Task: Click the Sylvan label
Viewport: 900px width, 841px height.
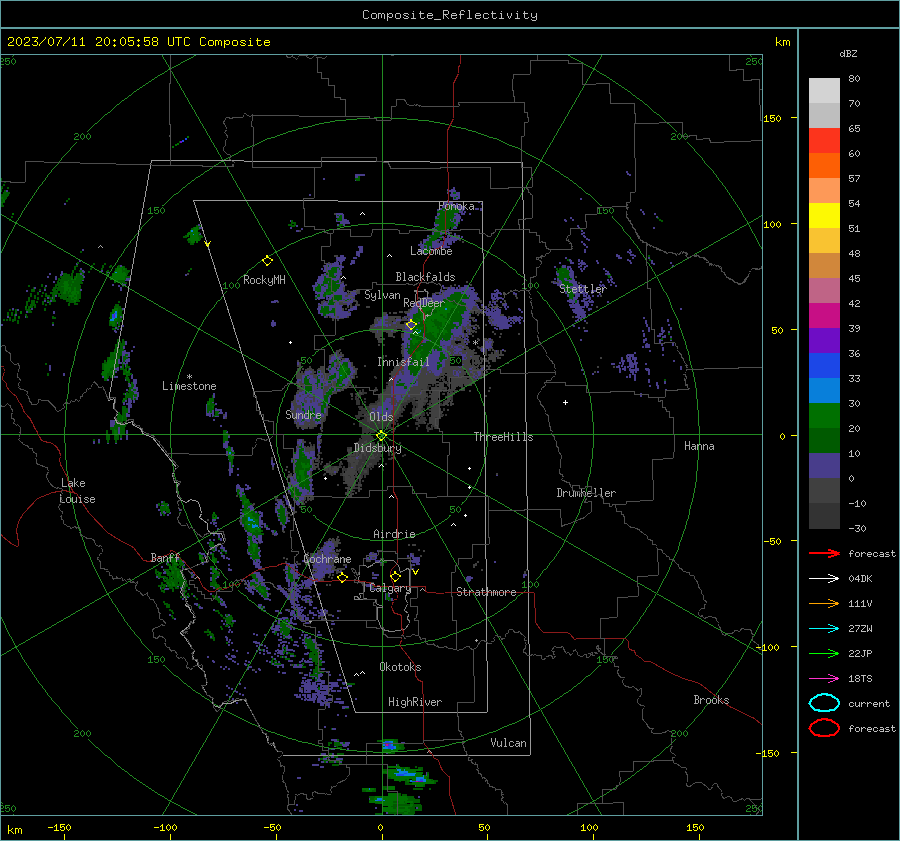Action: point(382,295)
